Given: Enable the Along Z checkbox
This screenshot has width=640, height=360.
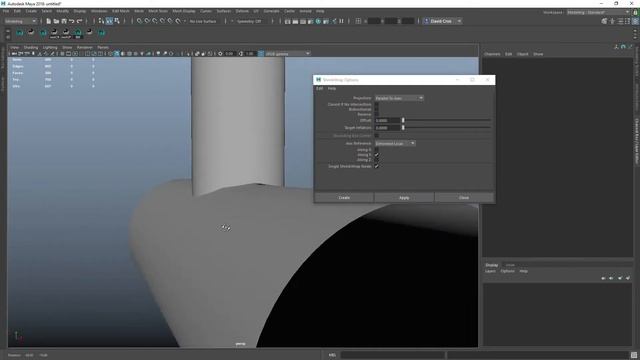Looking at the screenshot, I should (376, 160).
